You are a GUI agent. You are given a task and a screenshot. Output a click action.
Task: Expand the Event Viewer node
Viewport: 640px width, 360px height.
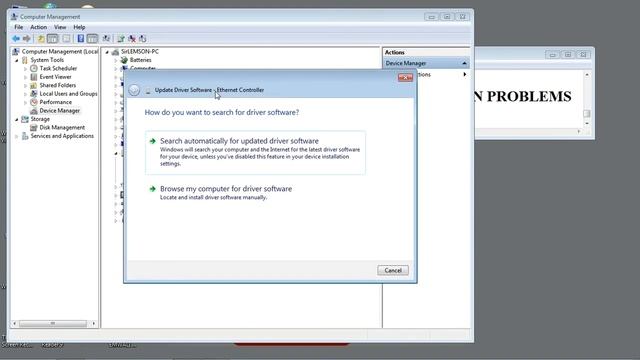click(26, 77)
